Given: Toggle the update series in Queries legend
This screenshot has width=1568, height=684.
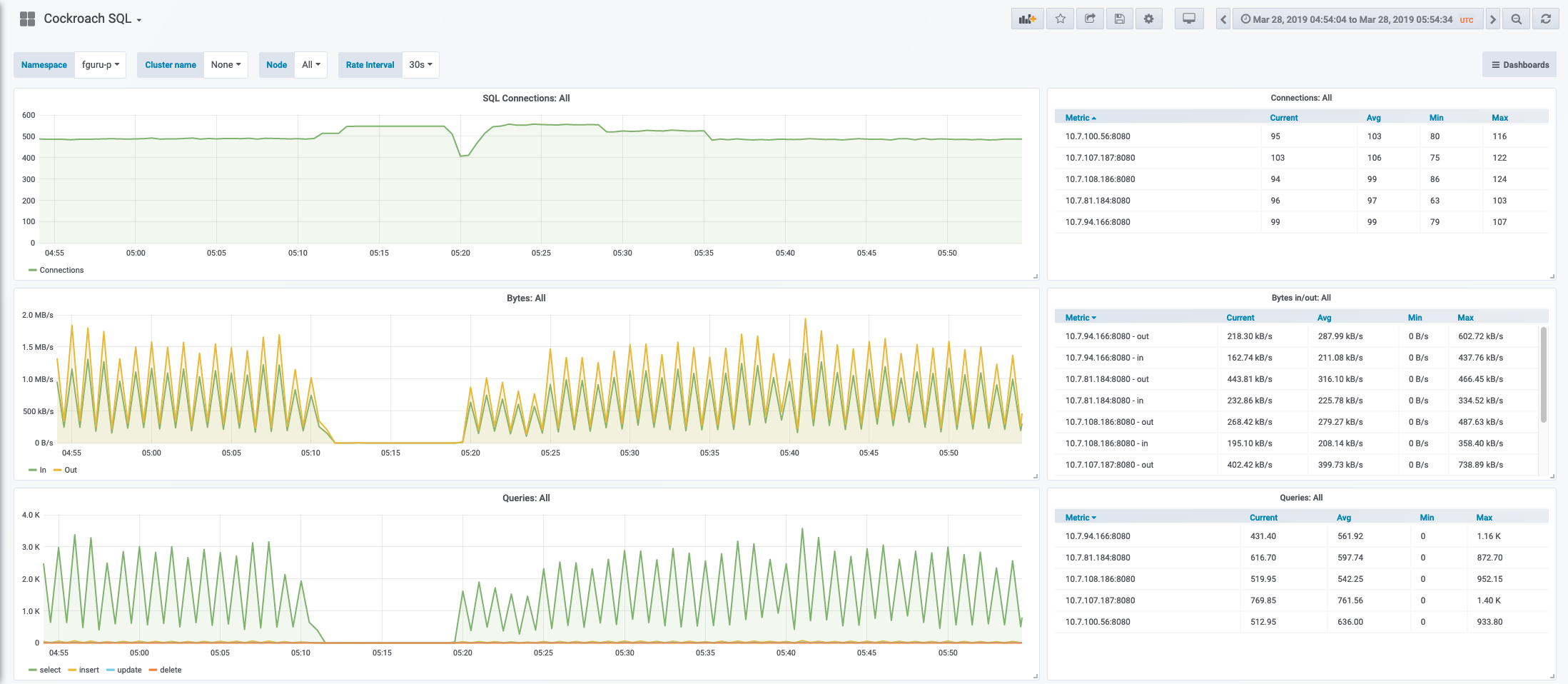Looking at the screenshot, I should click(129, 670).
